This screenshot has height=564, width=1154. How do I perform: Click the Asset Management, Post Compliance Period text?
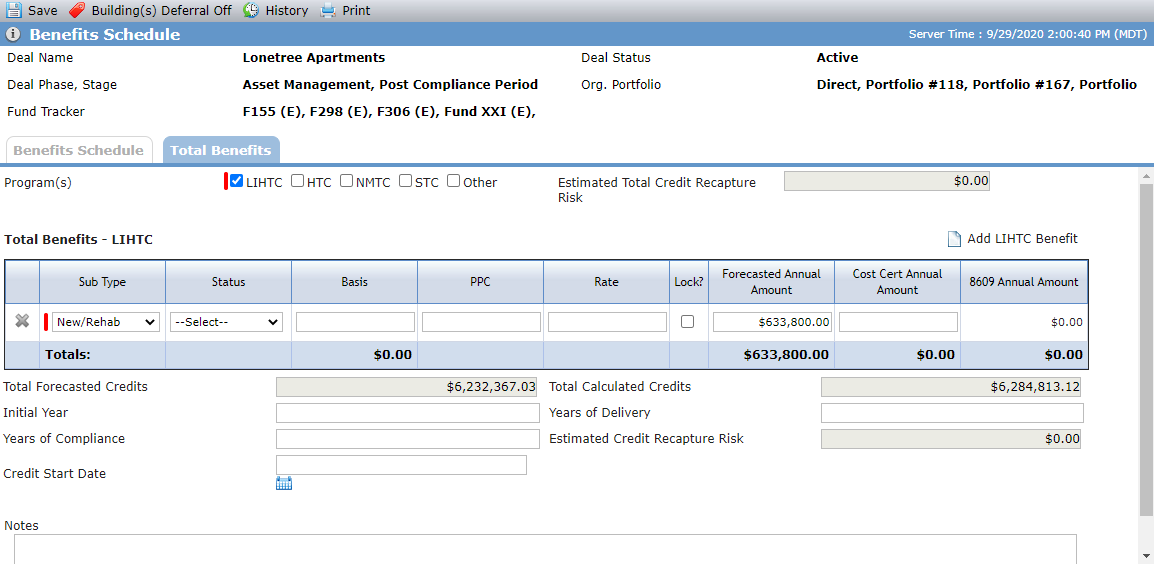390,85
